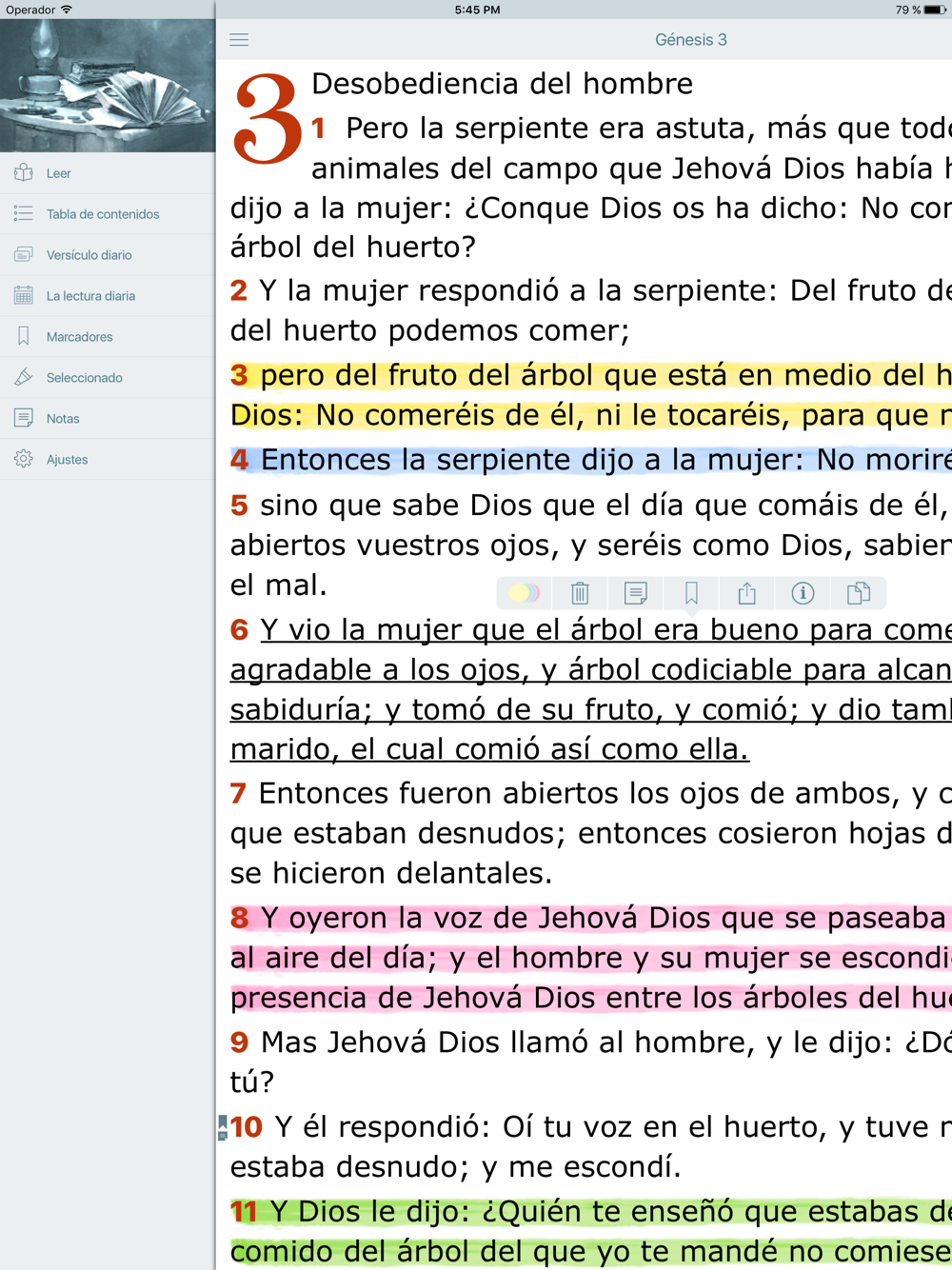Click the Ajustes gear icon
This screenshot has height=1270, width=952.
tap(24, 460)
